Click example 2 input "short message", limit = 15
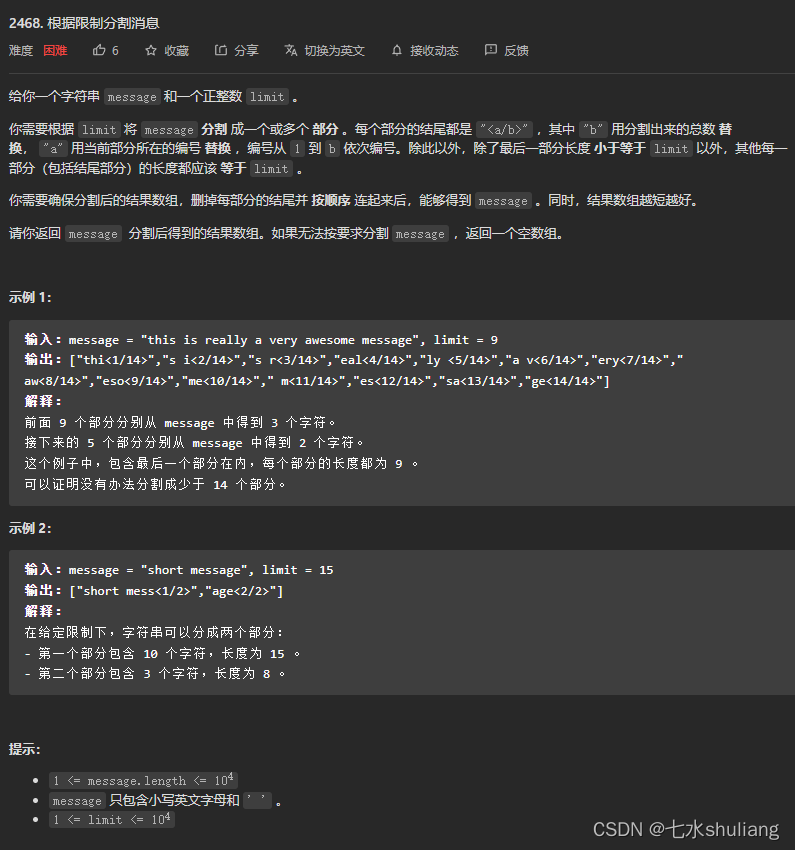 (x=179, y=570)
